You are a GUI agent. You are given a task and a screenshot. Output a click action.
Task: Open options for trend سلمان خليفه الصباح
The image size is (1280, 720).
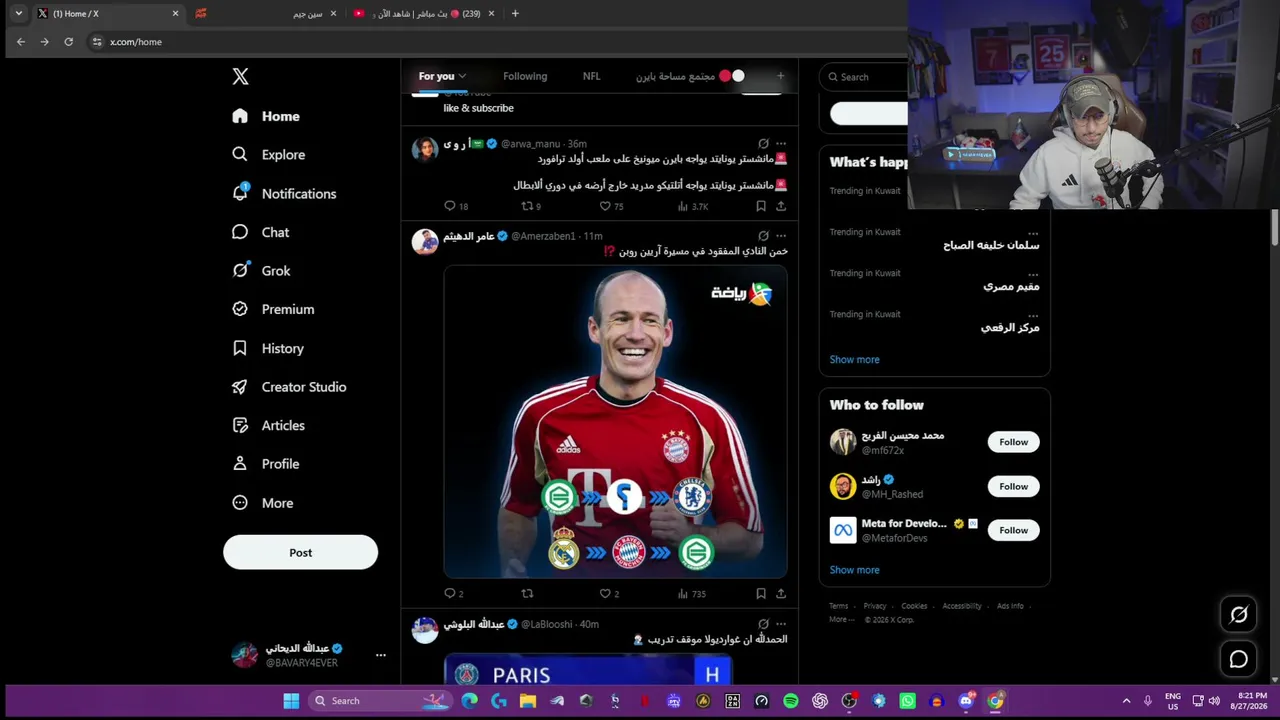[x=1033, y=232]
